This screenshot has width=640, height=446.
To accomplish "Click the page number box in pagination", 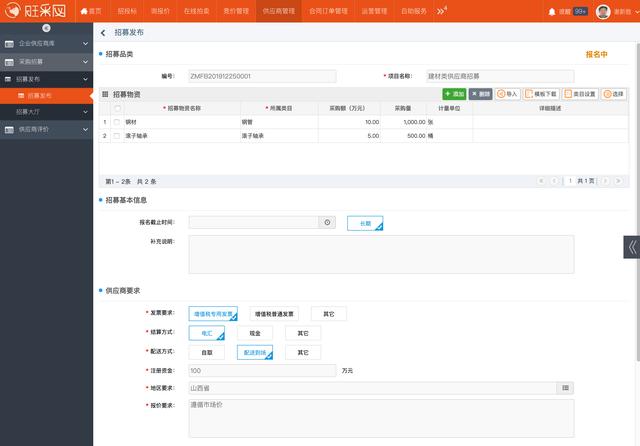I will coord(570,181).
